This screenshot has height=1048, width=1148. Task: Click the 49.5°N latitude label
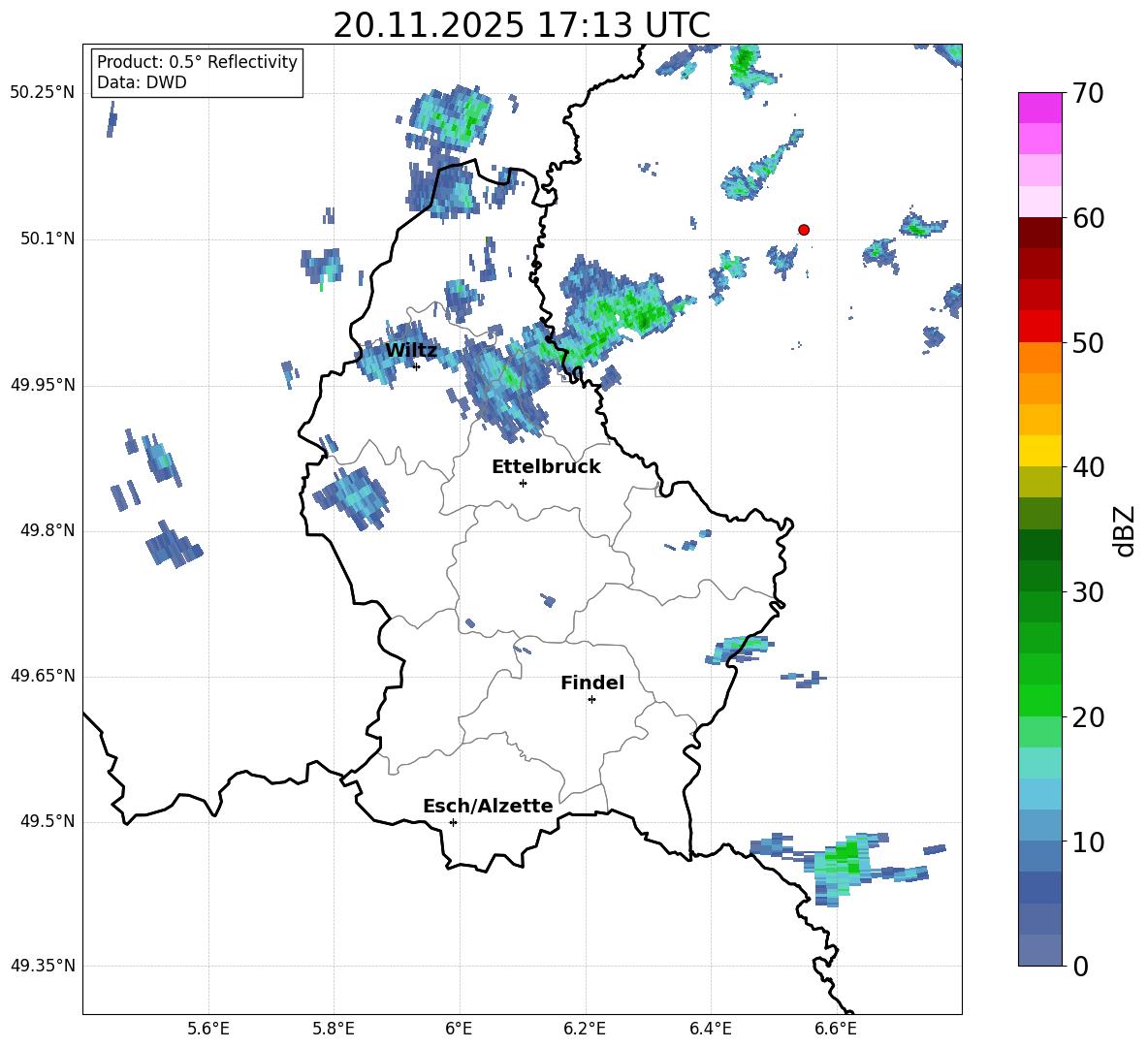pyautogui.click(x=48, y=821)
